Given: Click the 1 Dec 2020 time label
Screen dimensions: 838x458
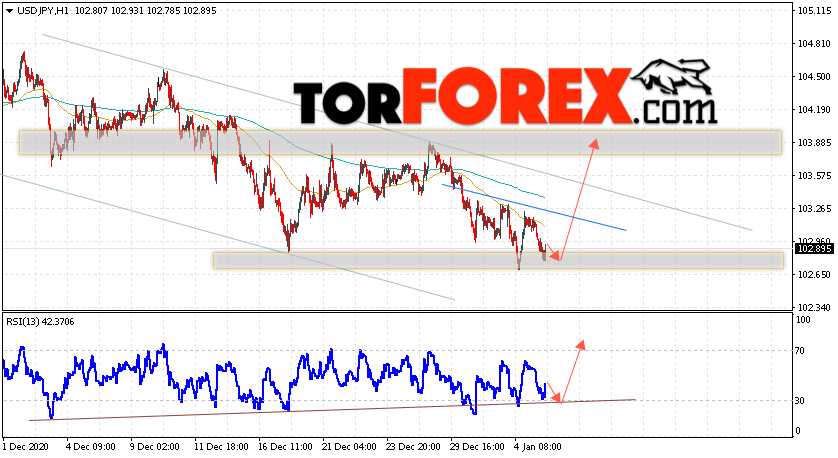Looking at the screenshot, I should [x=26, y=447].
